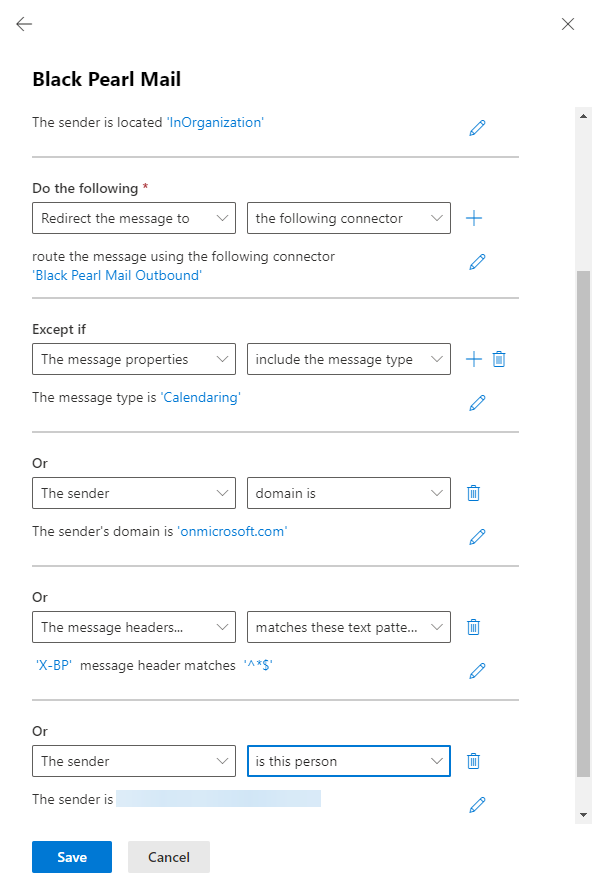Open the 'Redirect the message to' dropdown
Image resolution: width=592 pixels, height=889 pixels.
(x=134, y=218)
